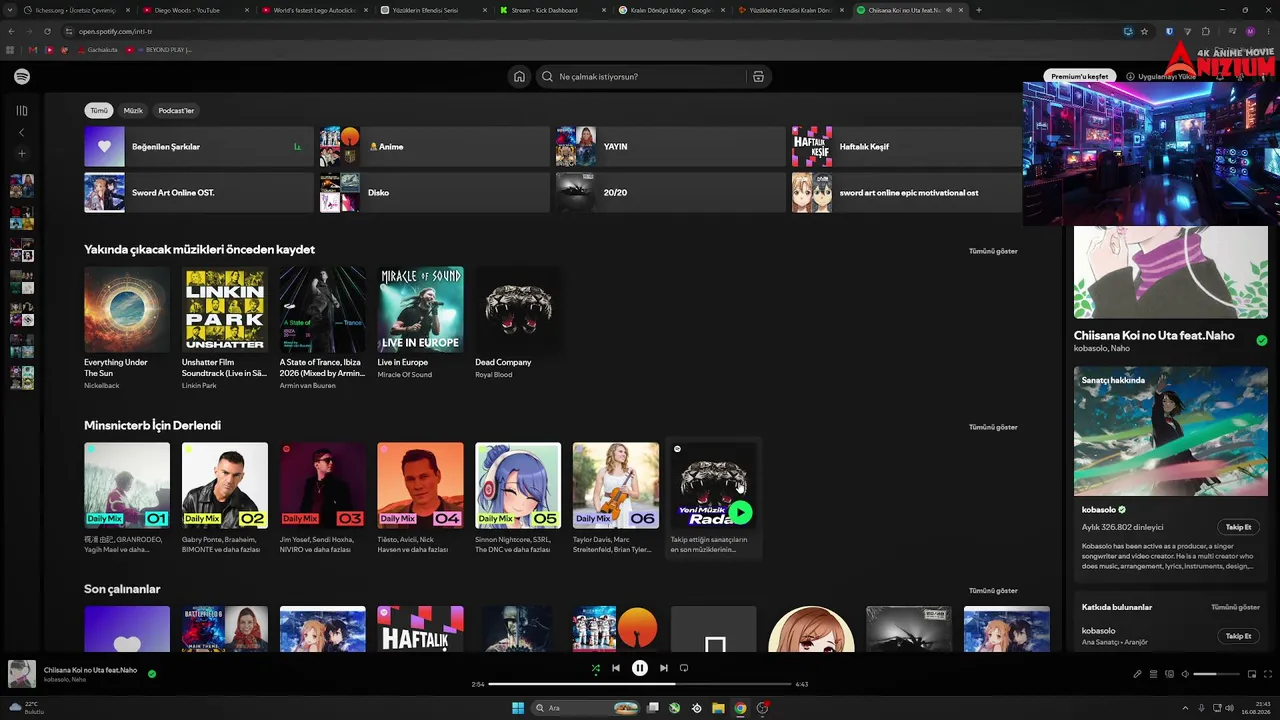The width and height of the screenshot is (1280, 720).
Task: Click the green saved checkmark in now-playing bar
Action: (x=152, y=674)
